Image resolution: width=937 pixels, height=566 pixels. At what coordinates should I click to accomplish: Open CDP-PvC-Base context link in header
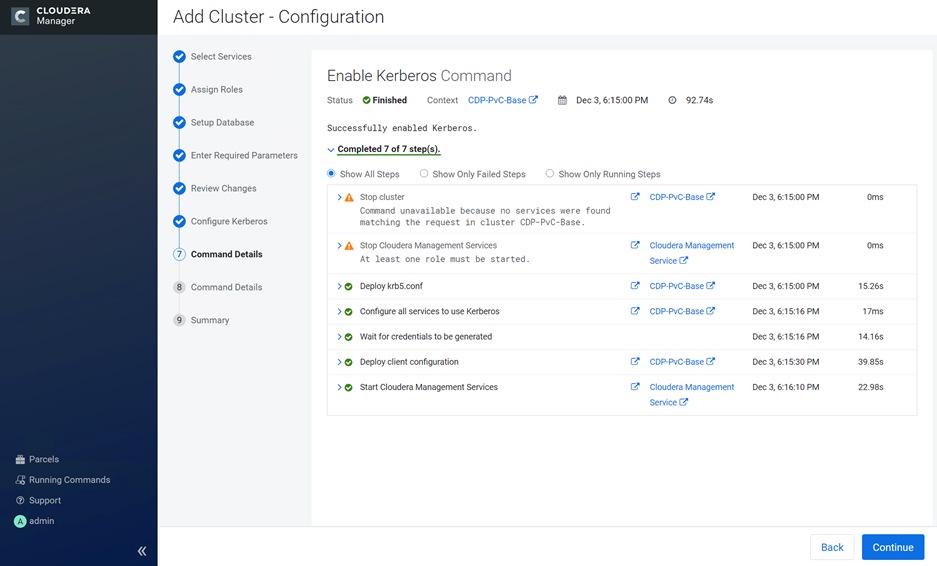click(503, 100)
